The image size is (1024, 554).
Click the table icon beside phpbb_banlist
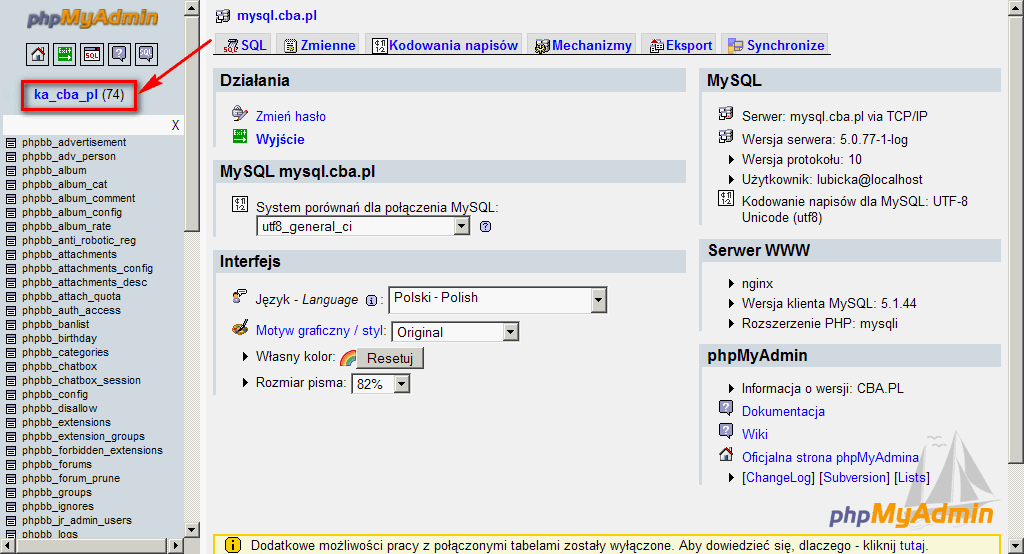(10, 325)
